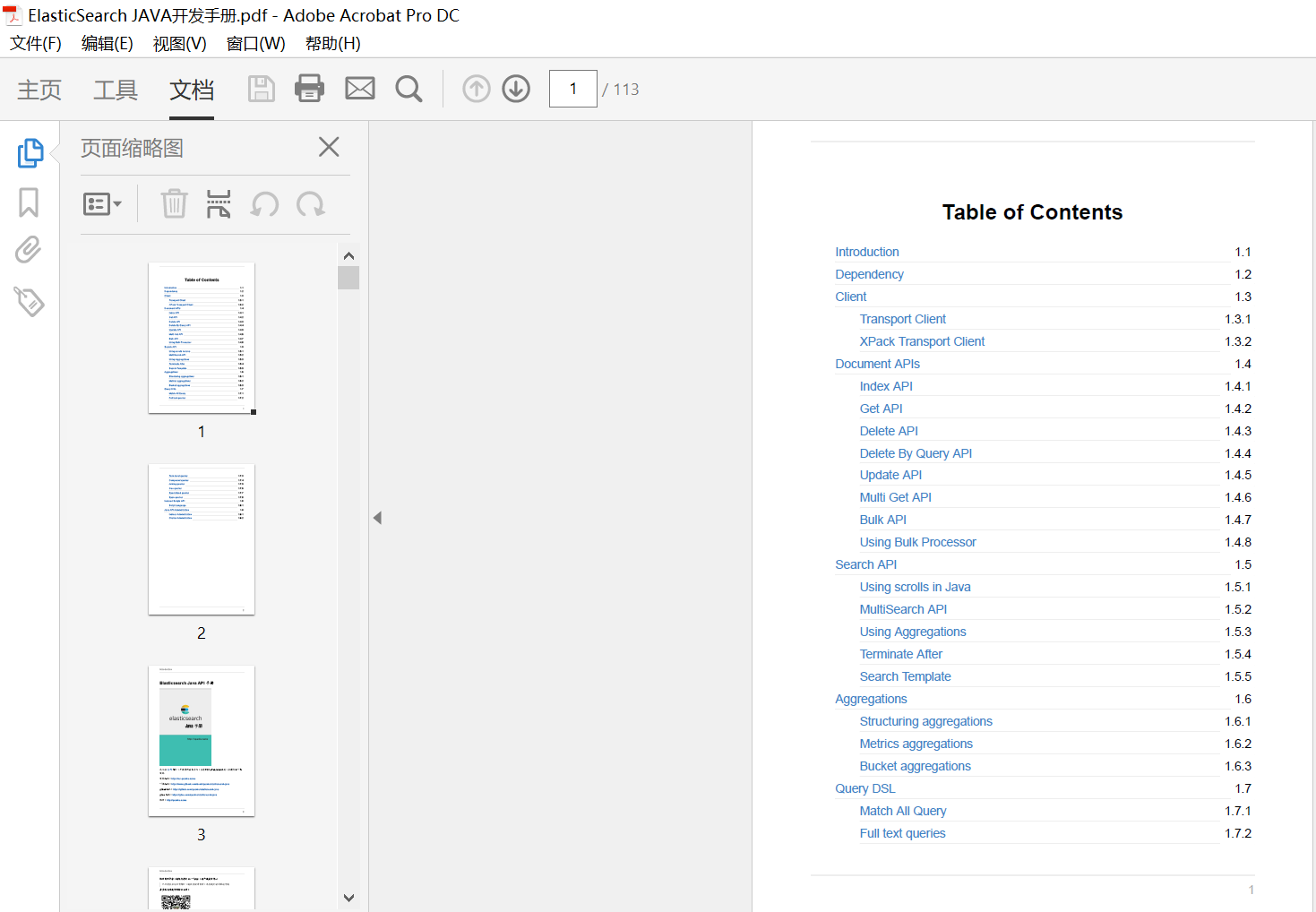The image size is (1316, 912).
Task: Go to next page arrow button
Action: [x=516, y=89]
